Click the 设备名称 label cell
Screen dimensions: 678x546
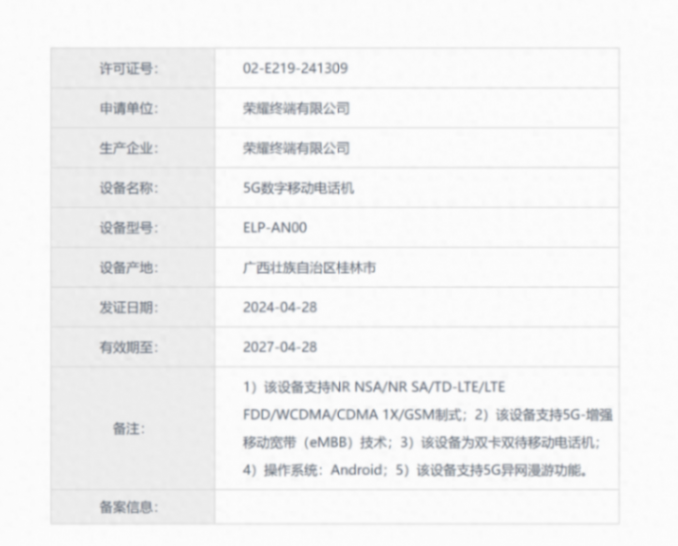click(x=129, y=188)
